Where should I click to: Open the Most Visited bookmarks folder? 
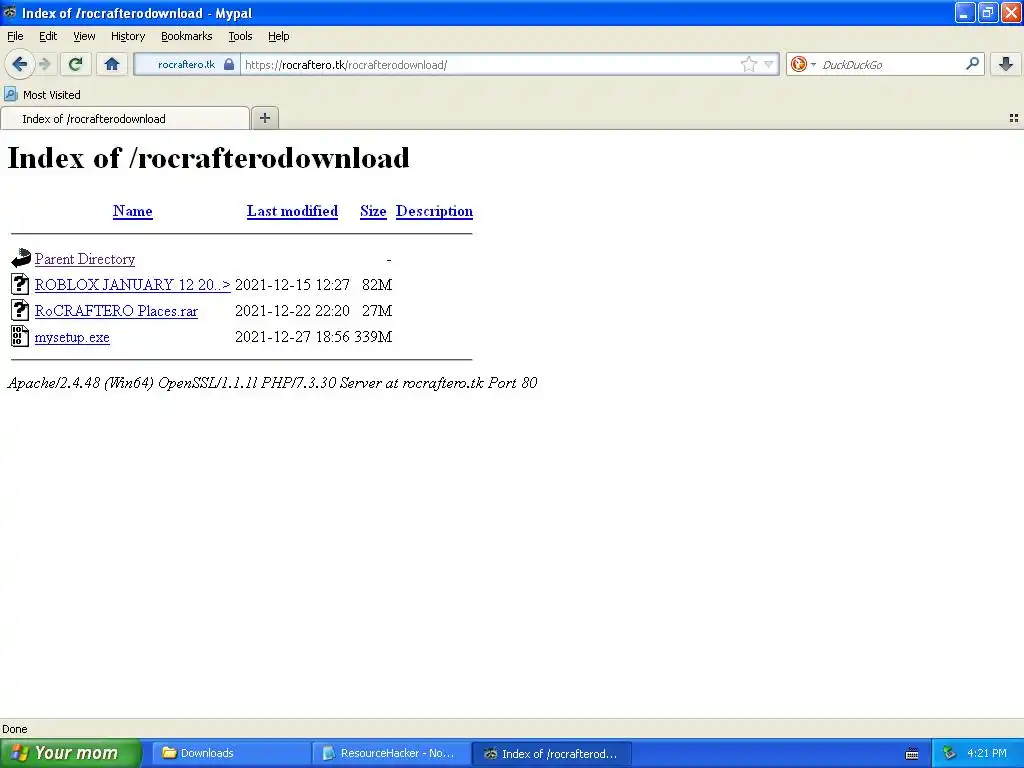point(43,95)
